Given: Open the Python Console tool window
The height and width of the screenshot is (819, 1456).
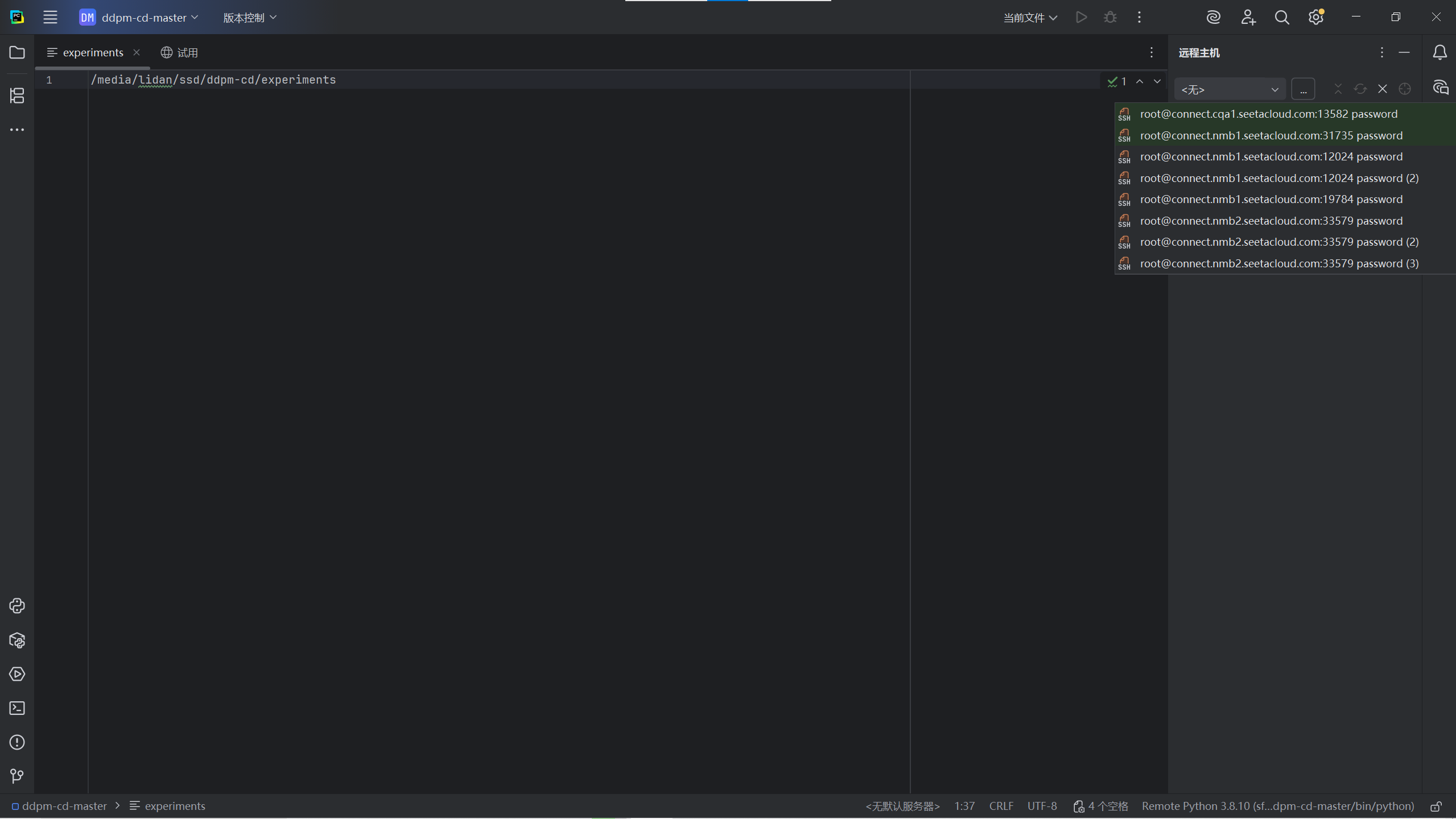Looking at the screenshot, I should [x=17, y=606].
